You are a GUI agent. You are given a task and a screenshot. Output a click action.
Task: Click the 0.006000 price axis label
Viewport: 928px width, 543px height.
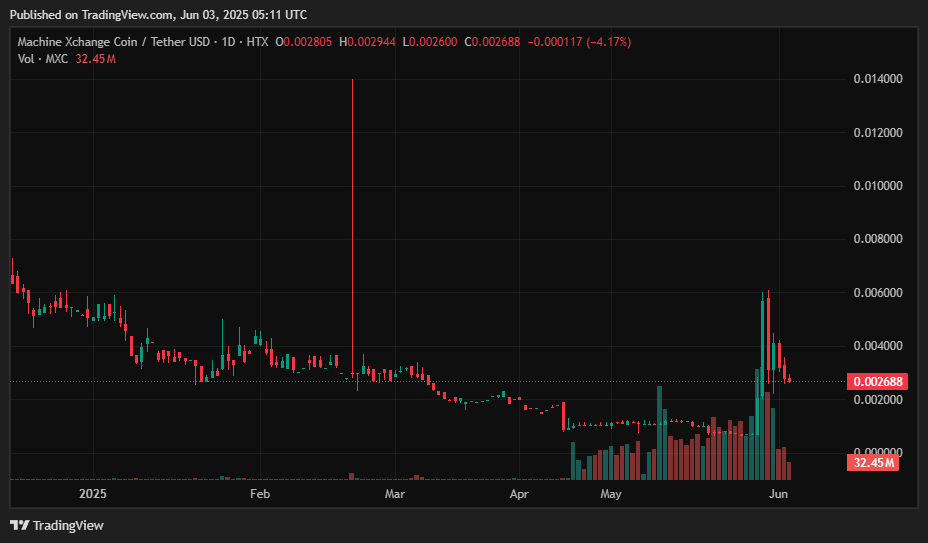tap(876, 293)
